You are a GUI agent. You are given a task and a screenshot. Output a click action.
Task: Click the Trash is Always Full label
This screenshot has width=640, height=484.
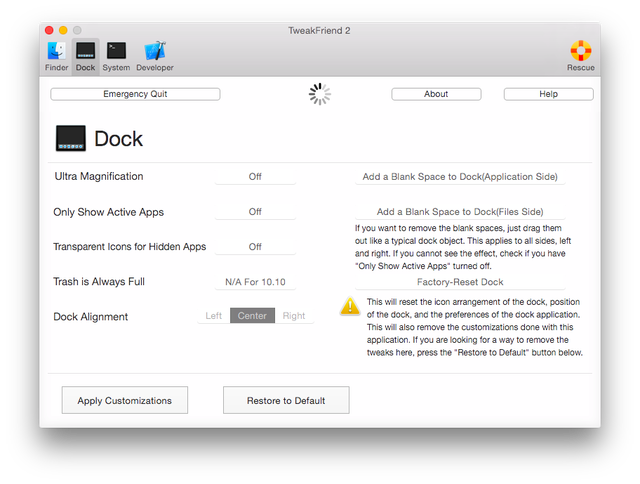tap(99, 282)
